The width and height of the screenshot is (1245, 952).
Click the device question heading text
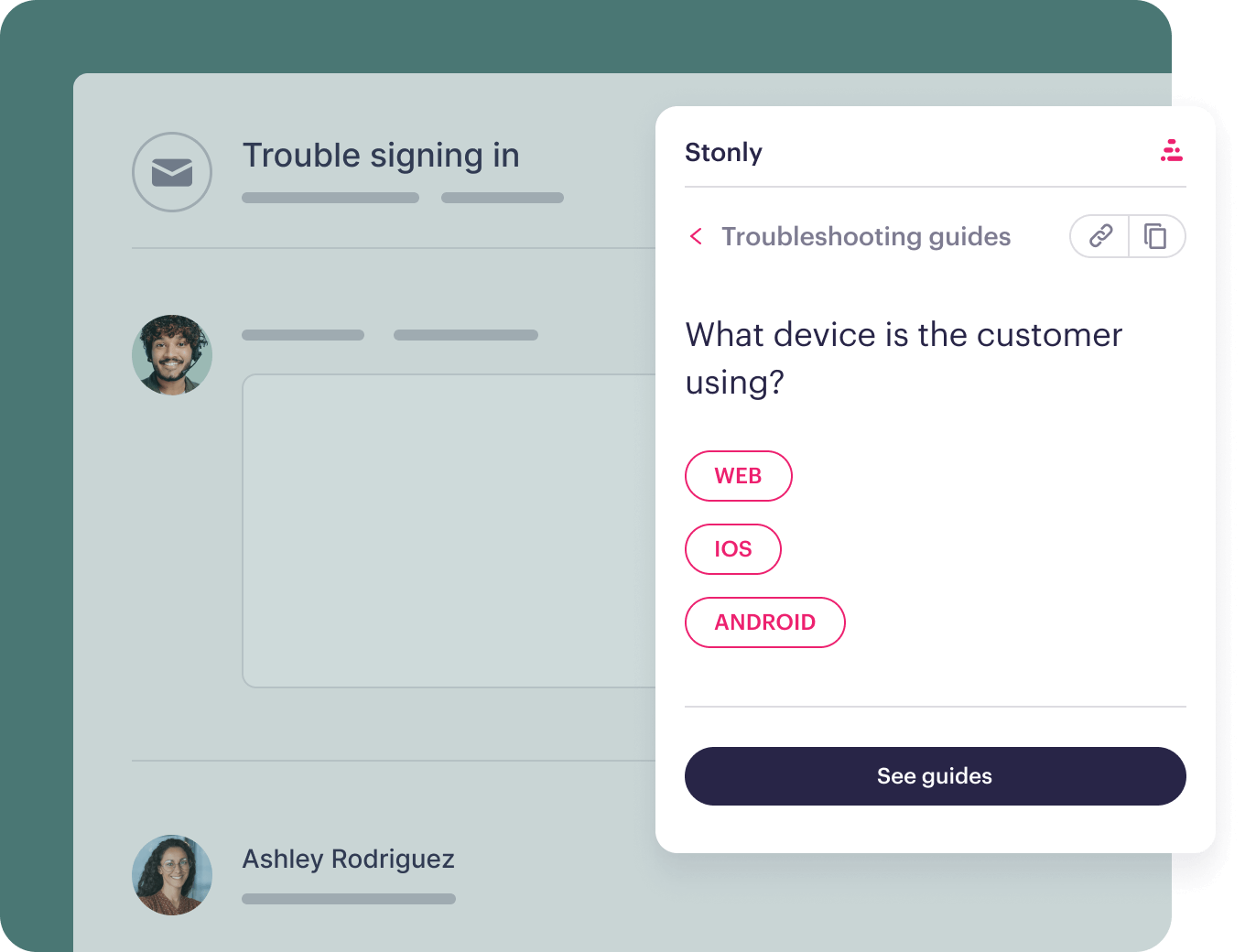[x=904, y=358]
